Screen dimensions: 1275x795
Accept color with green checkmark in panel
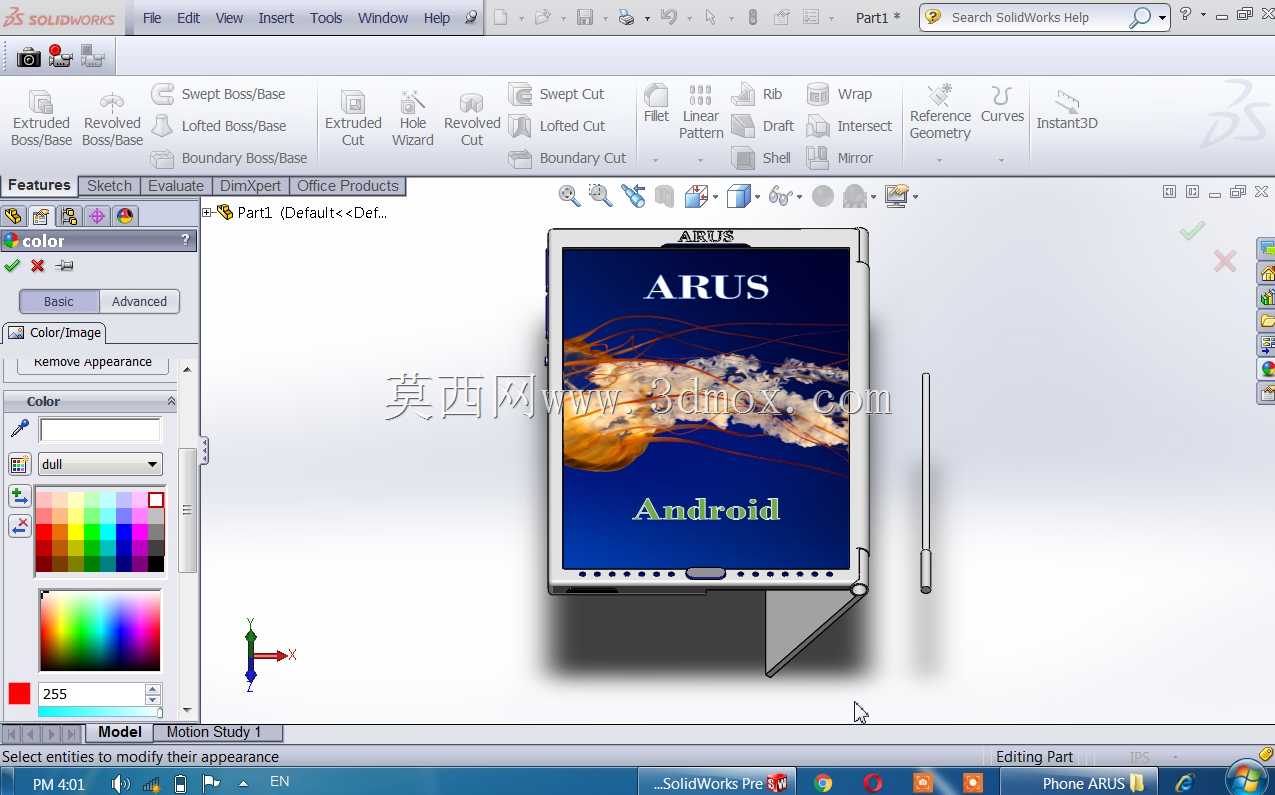[12, 265]
